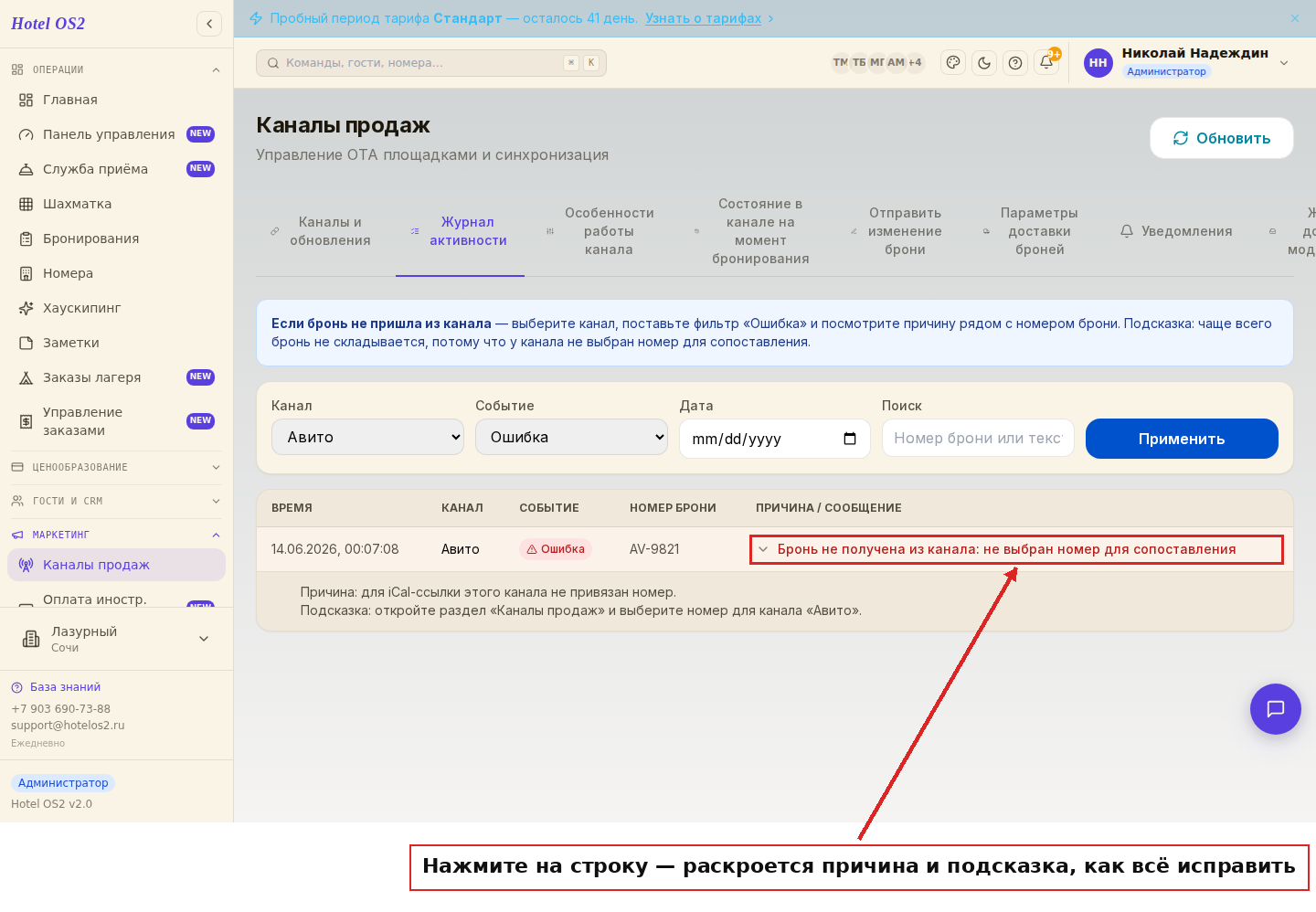Open the theme palette icon

(x=953, y=63)
